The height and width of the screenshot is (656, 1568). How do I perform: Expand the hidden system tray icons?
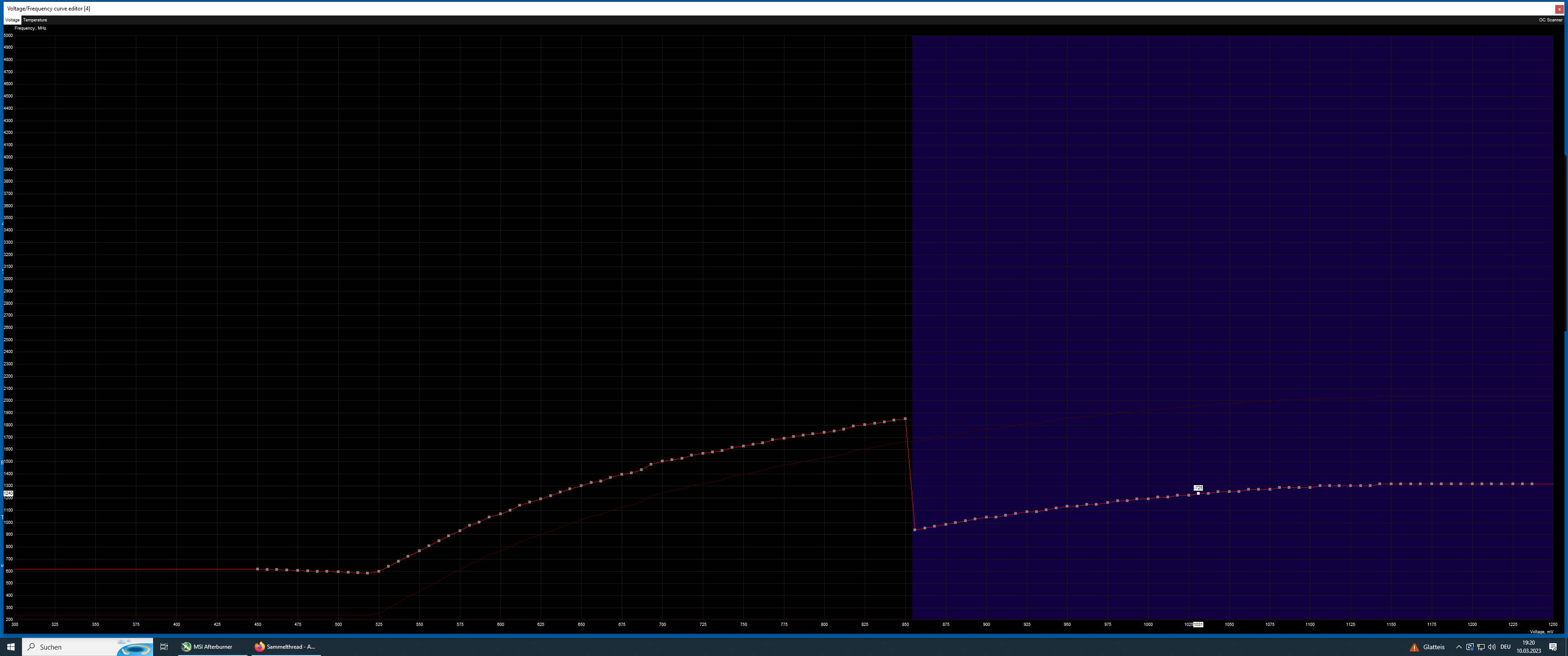(1459, 647)
